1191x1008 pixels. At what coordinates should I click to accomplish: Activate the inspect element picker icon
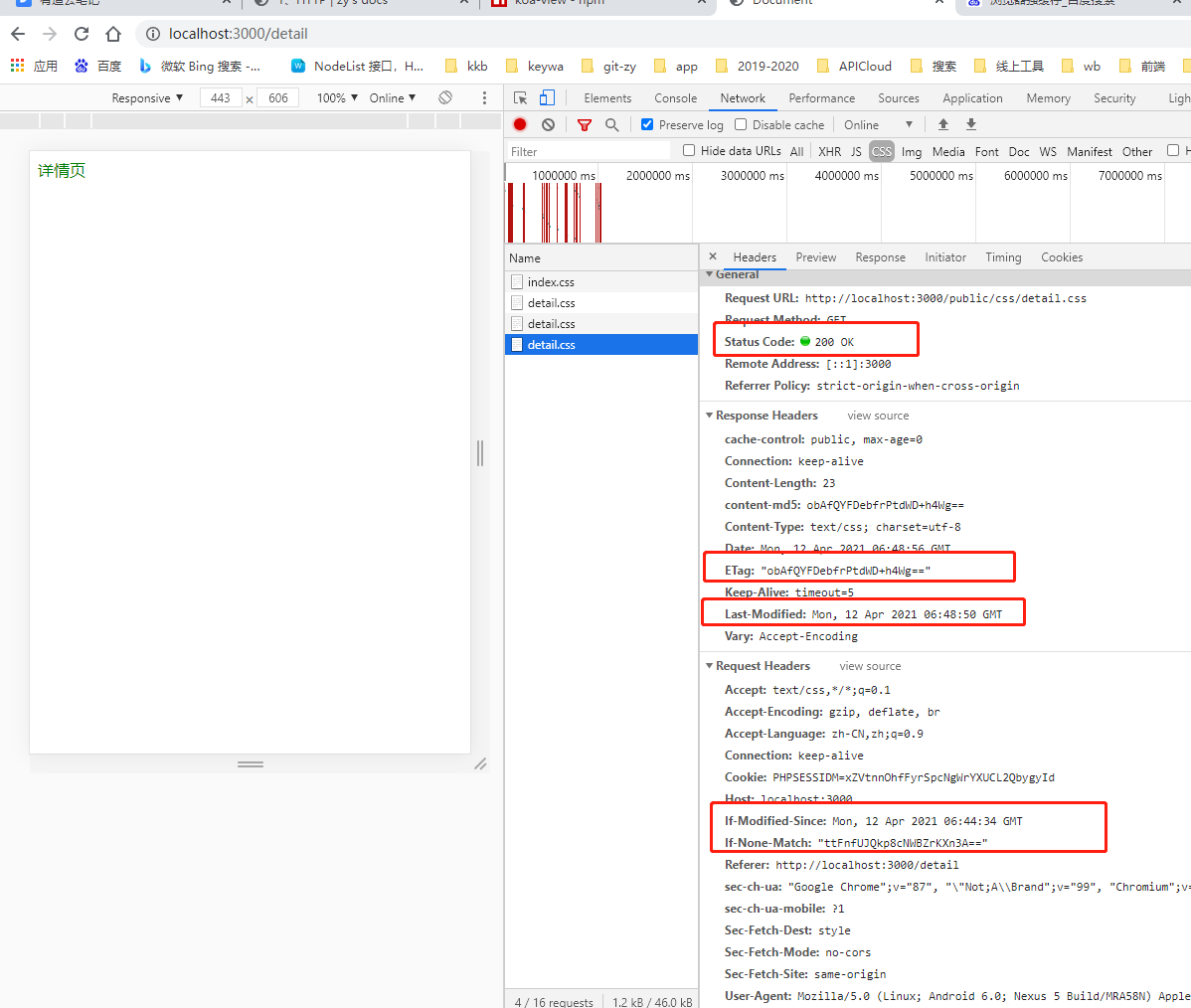coord(520,97)
